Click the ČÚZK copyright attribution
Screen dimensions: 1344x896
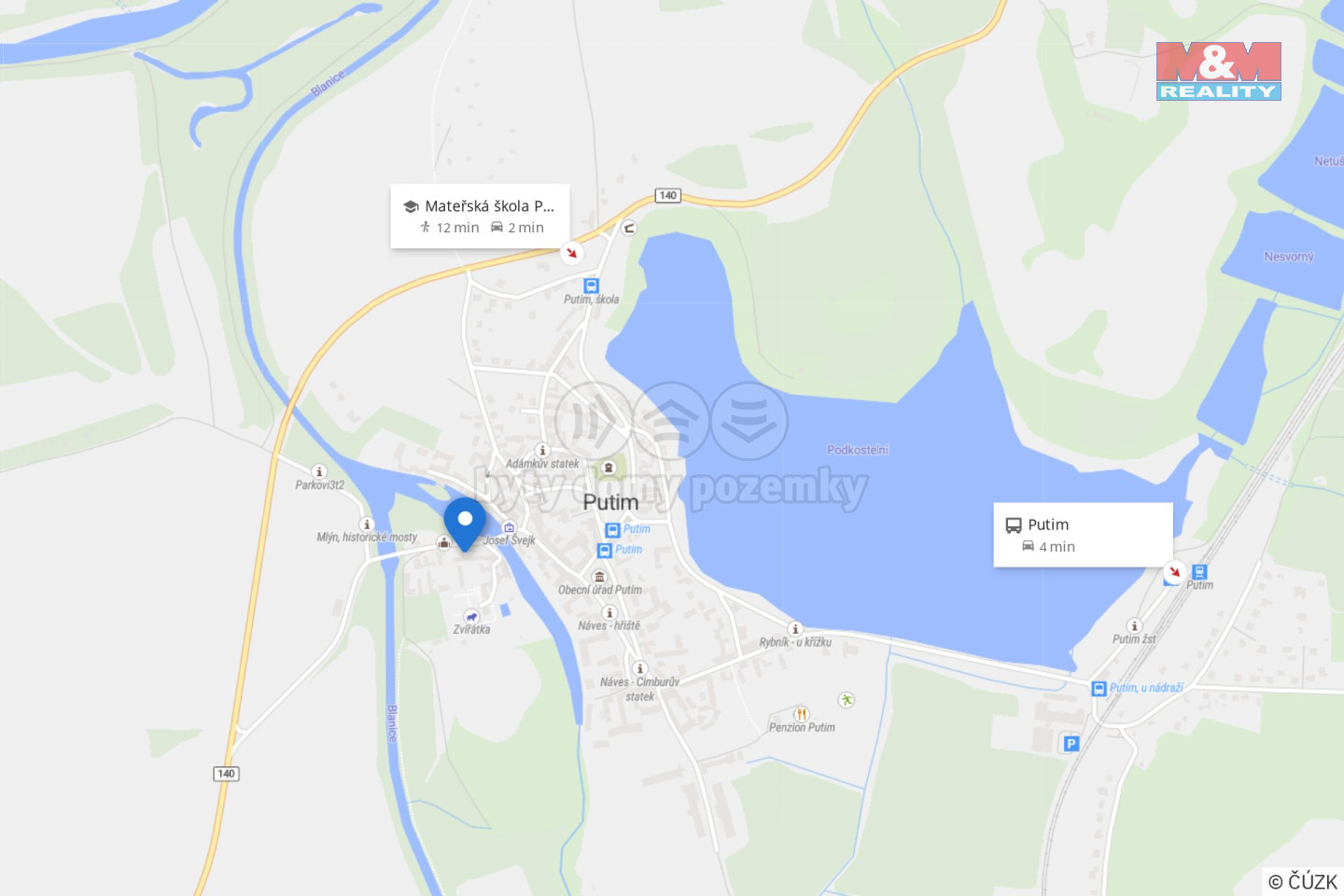1303,881
